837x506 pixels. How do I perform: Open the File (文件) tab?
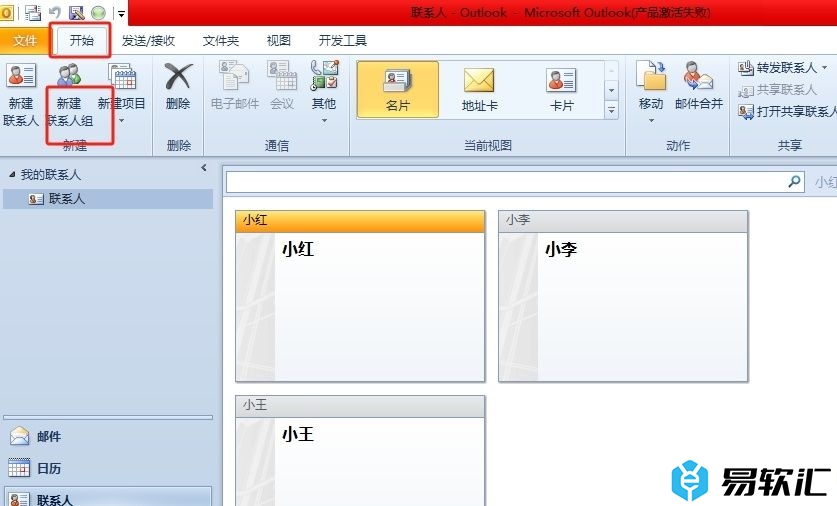[x=25, y=41]
